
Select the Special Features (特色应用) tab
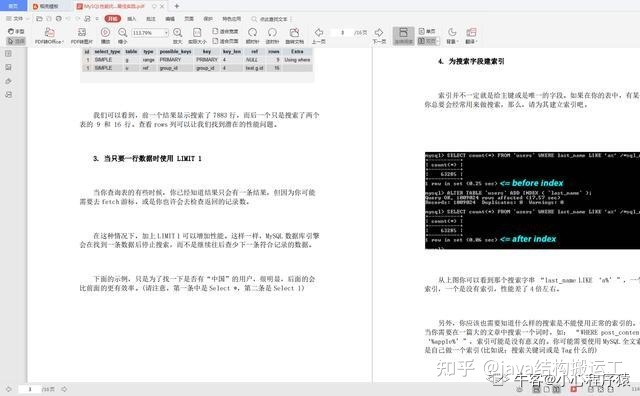(x=231, y=19)
